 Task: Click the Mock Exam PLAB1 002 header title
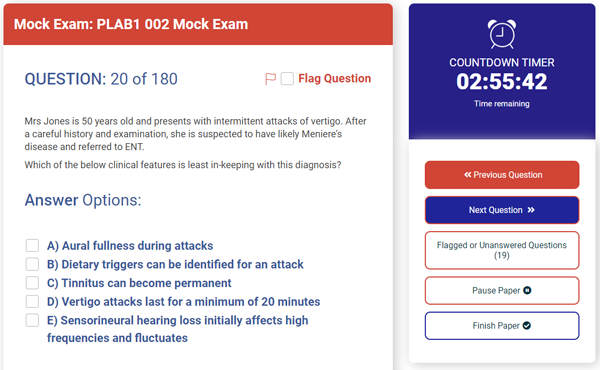131,24
